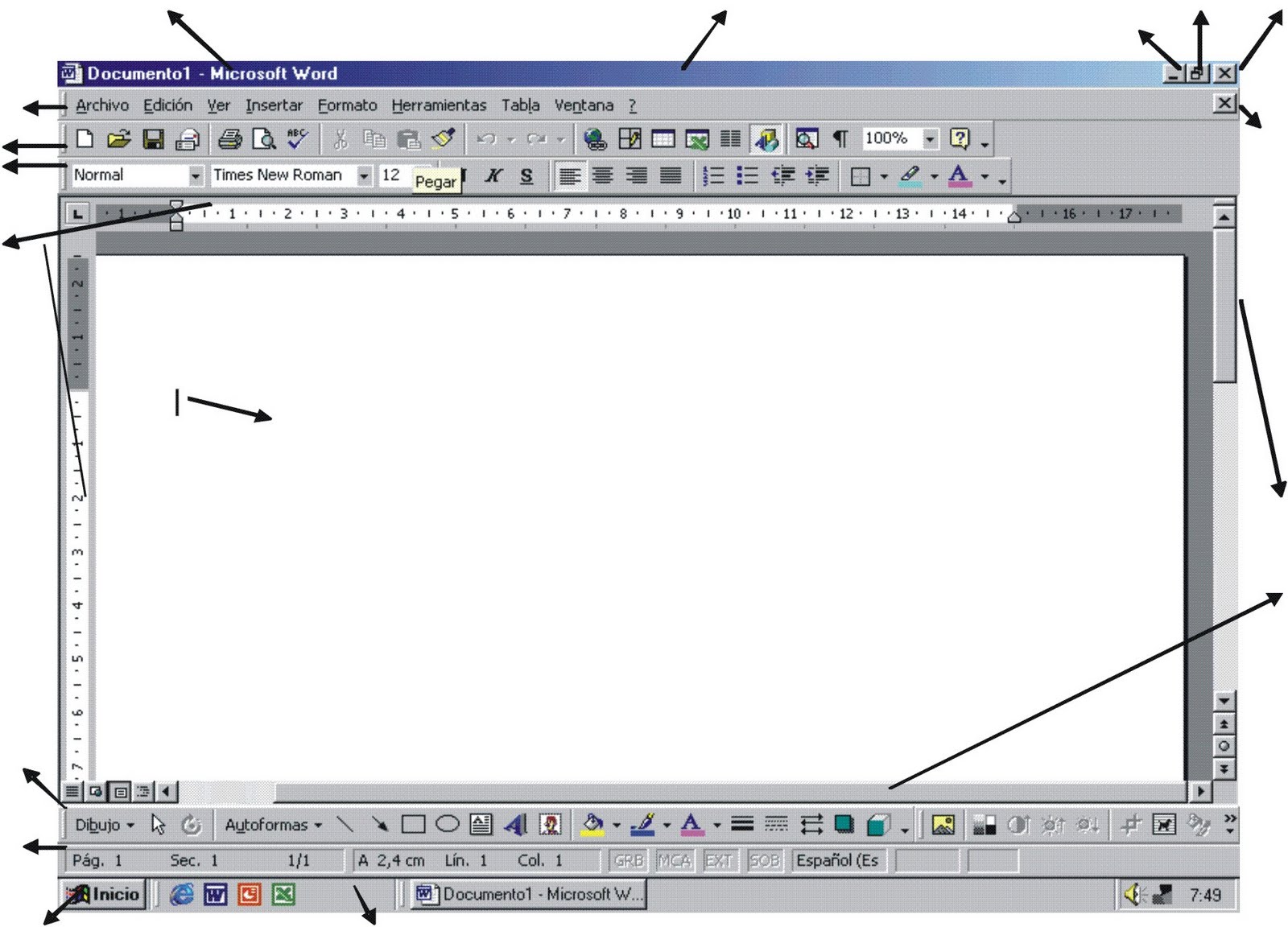The image size is (1288, 927).
Task: Click the vertical scrollbar down arrow
Action: tap(1224, 701)
